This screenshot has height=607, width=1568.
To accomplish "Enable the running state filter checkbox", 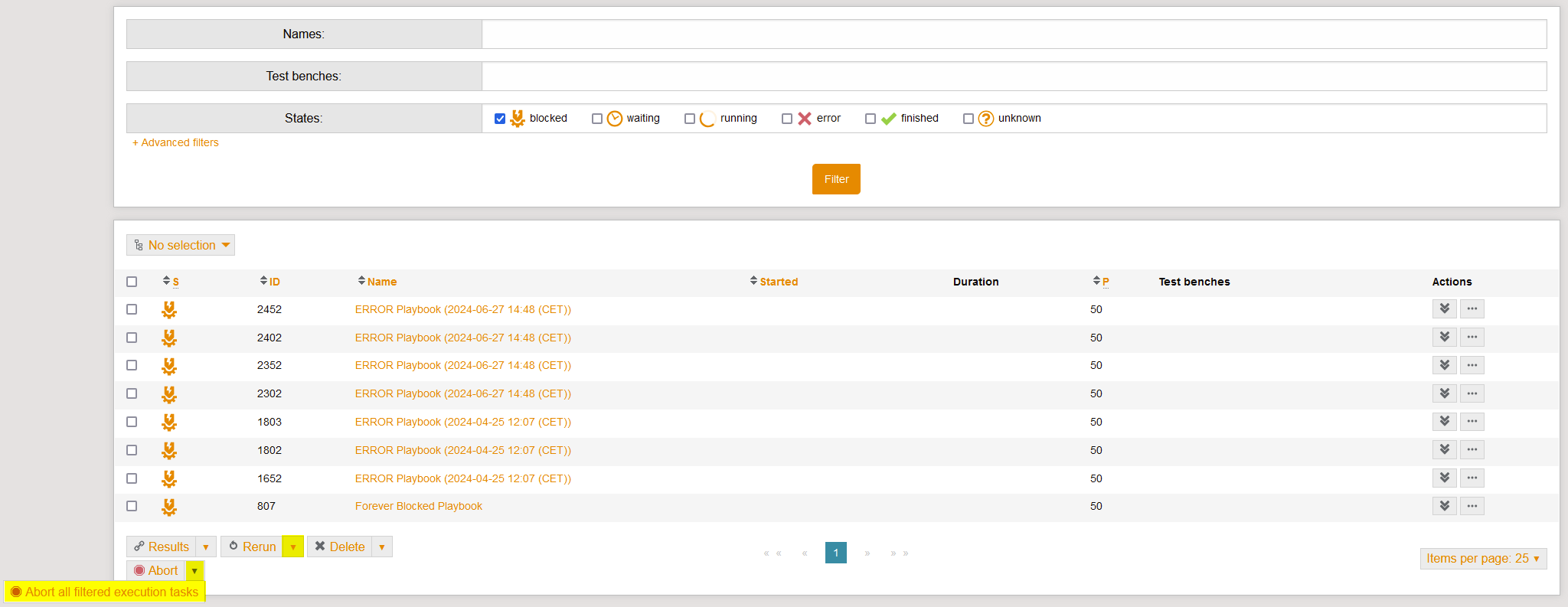I will [690, 119].
